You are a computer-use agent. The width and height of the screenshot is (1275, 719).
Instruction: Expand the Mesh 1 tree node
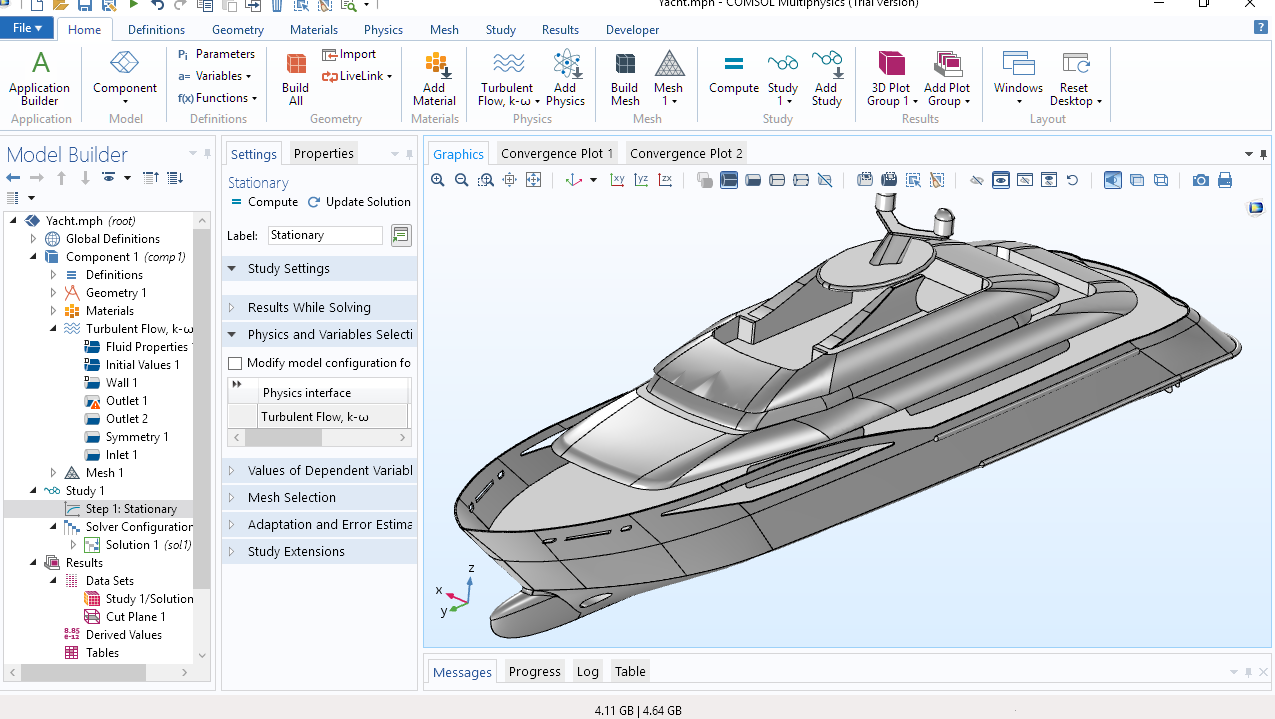(x=53, y=473)
